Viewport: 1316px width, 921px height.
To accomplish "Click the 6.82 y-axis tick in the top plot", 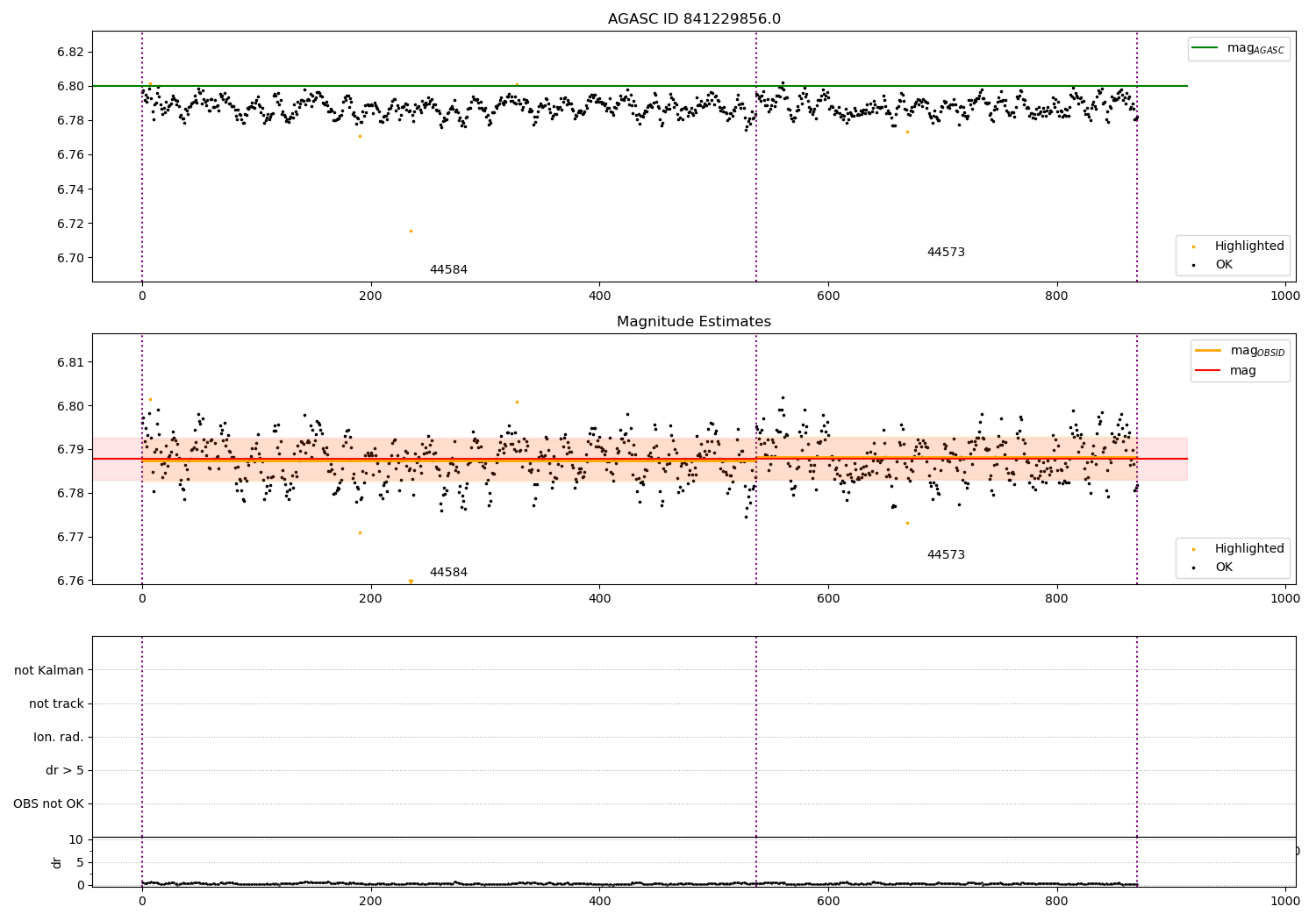I will tap(69, 53).
